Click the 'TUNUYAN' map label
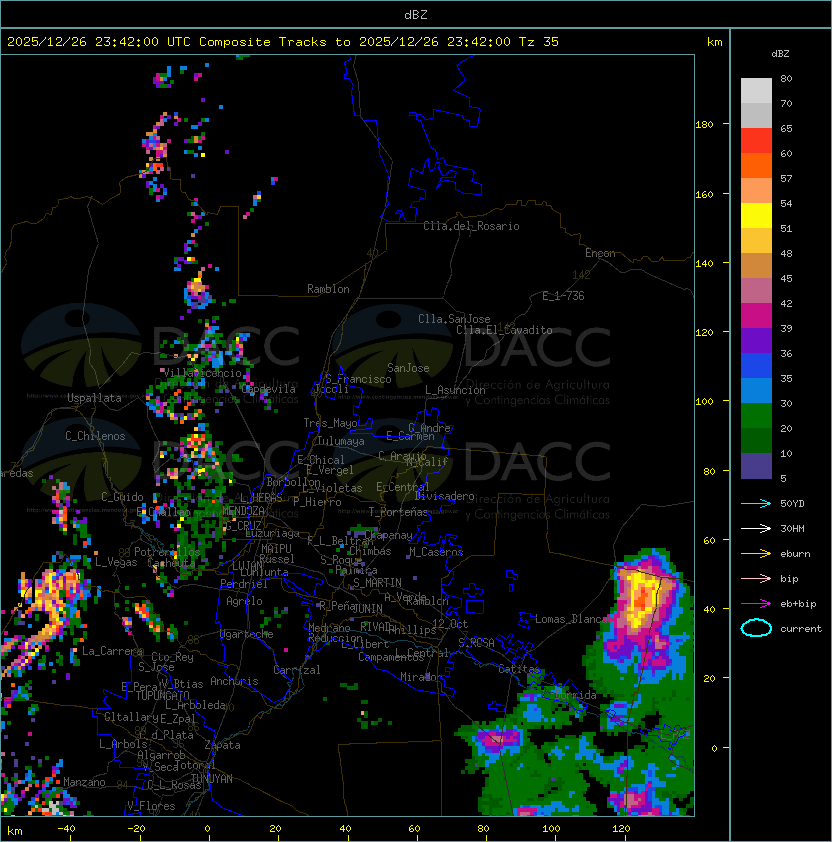 [212, 779]
